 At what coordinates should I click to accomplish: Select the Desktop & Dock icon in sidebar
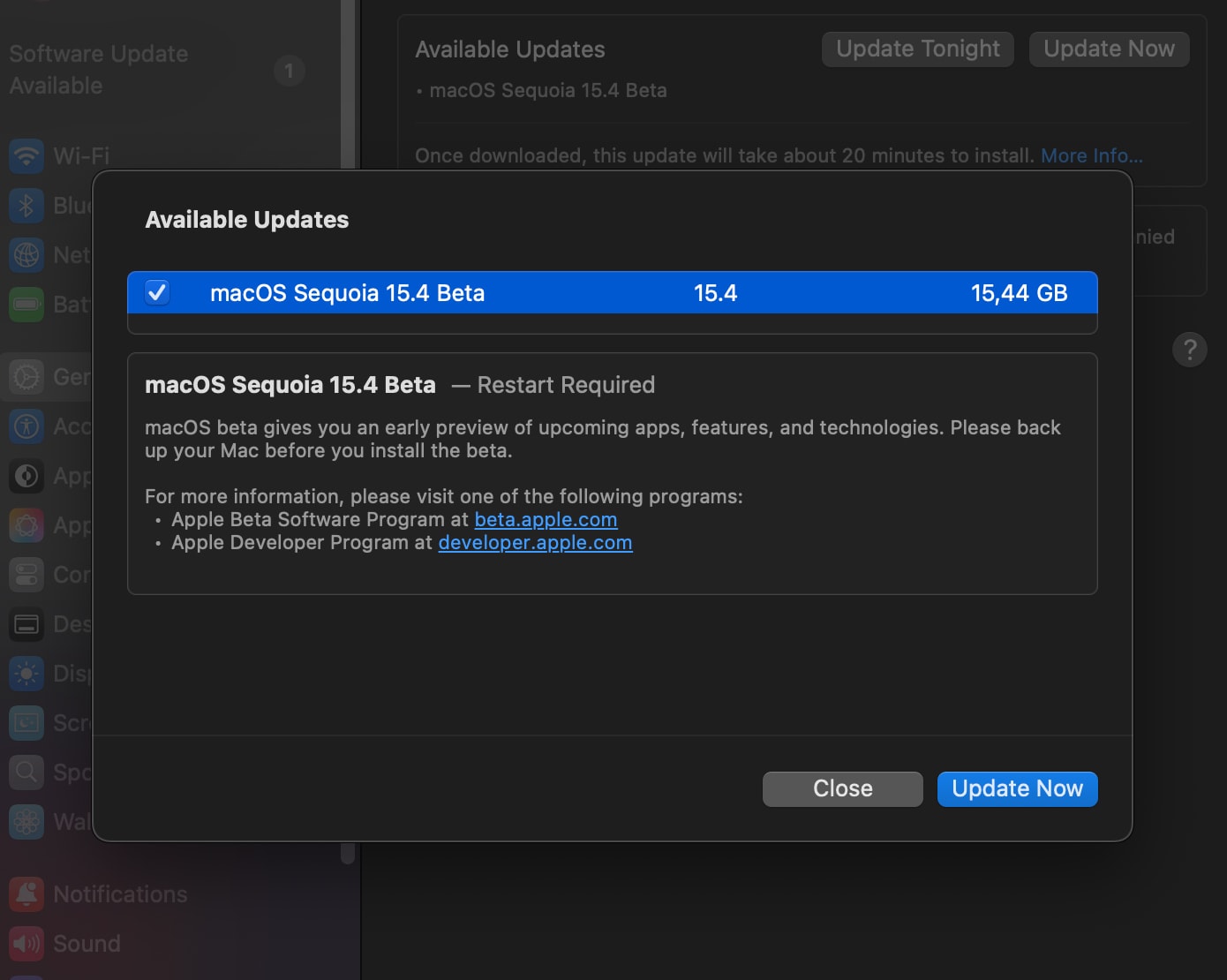(26, 624)
